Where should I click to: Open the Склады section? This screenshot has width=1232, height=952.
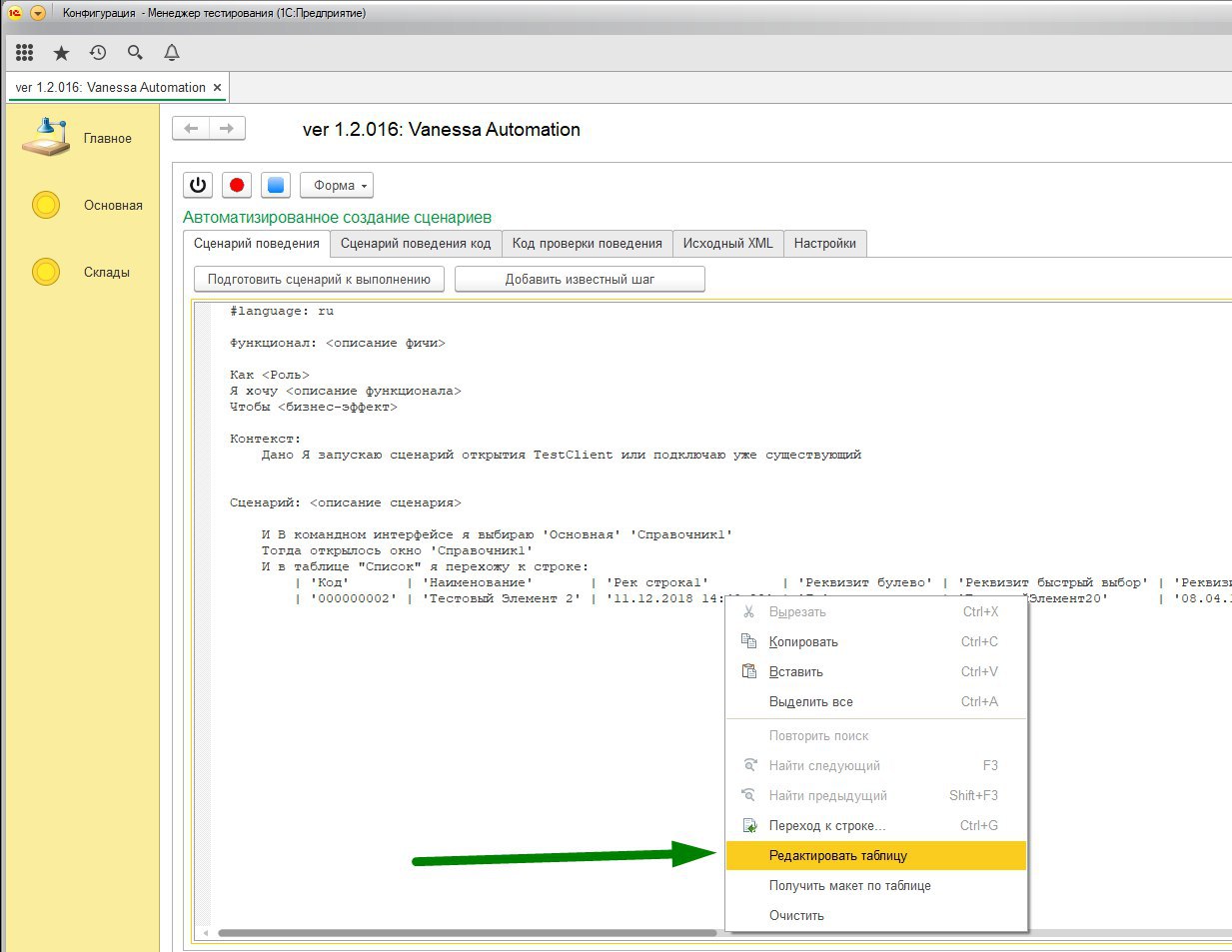coord(80,272)
